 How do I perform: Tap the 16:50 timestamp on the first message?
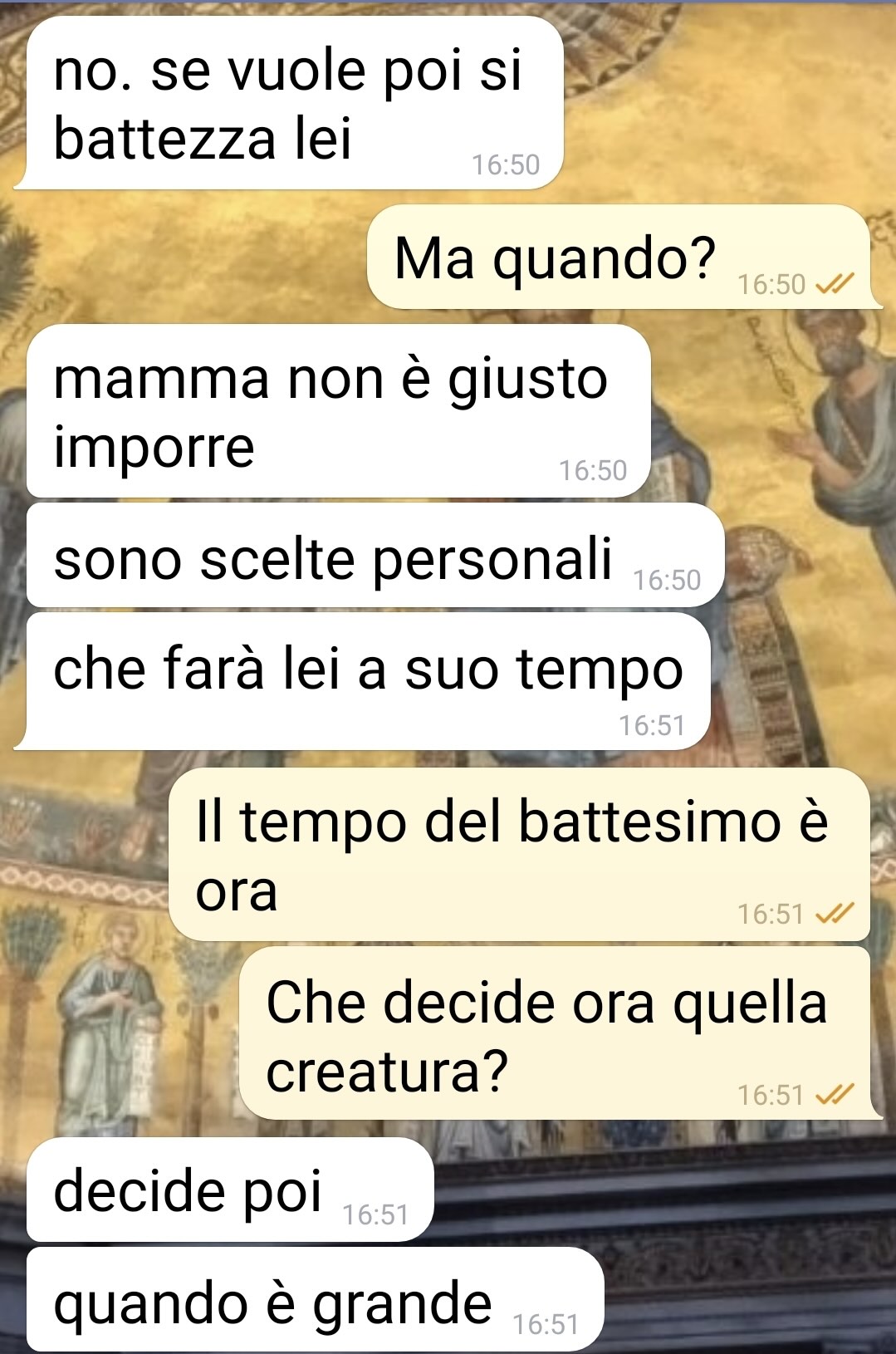point(506,165)
